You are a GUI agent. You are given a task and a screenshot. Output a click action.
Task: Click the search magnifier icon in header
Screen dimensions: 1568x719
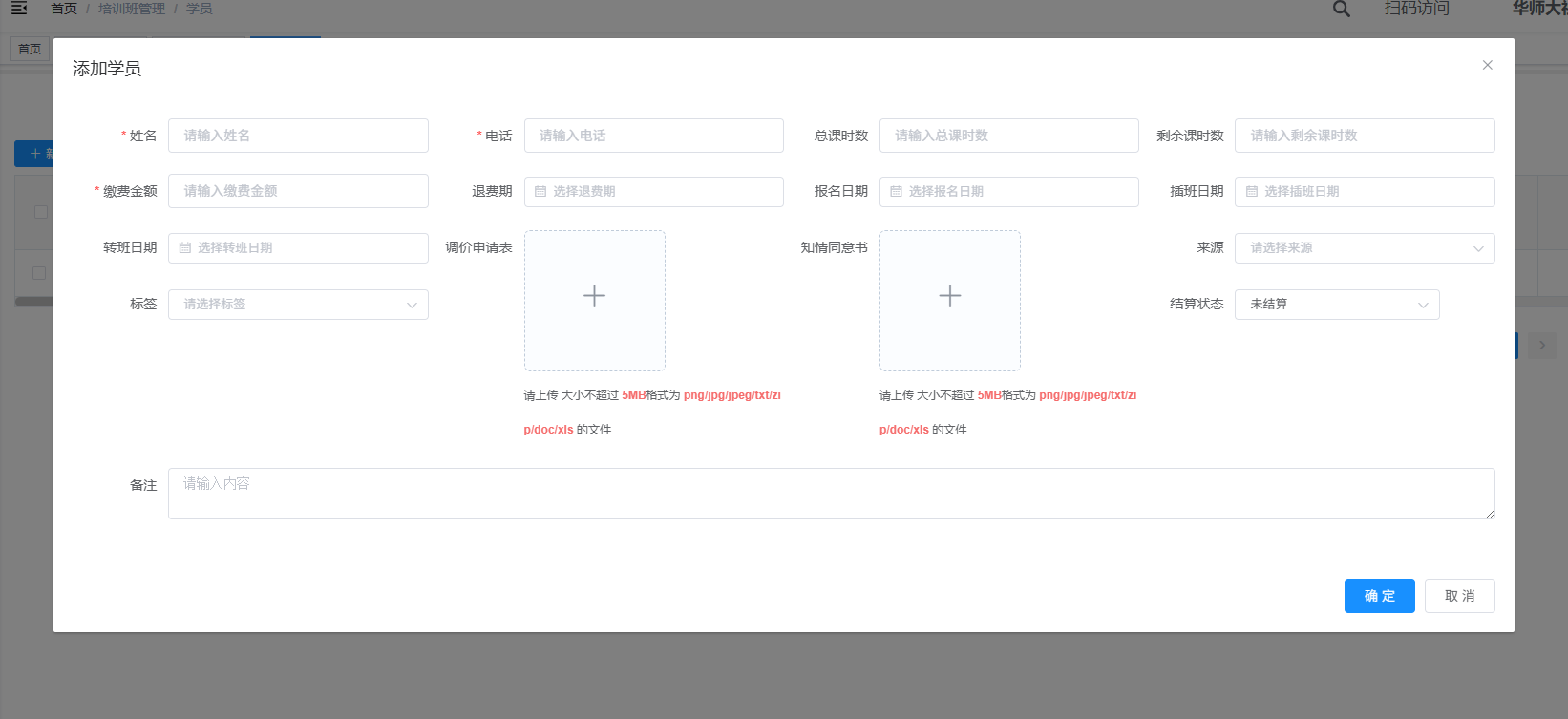pos(1342,9)
